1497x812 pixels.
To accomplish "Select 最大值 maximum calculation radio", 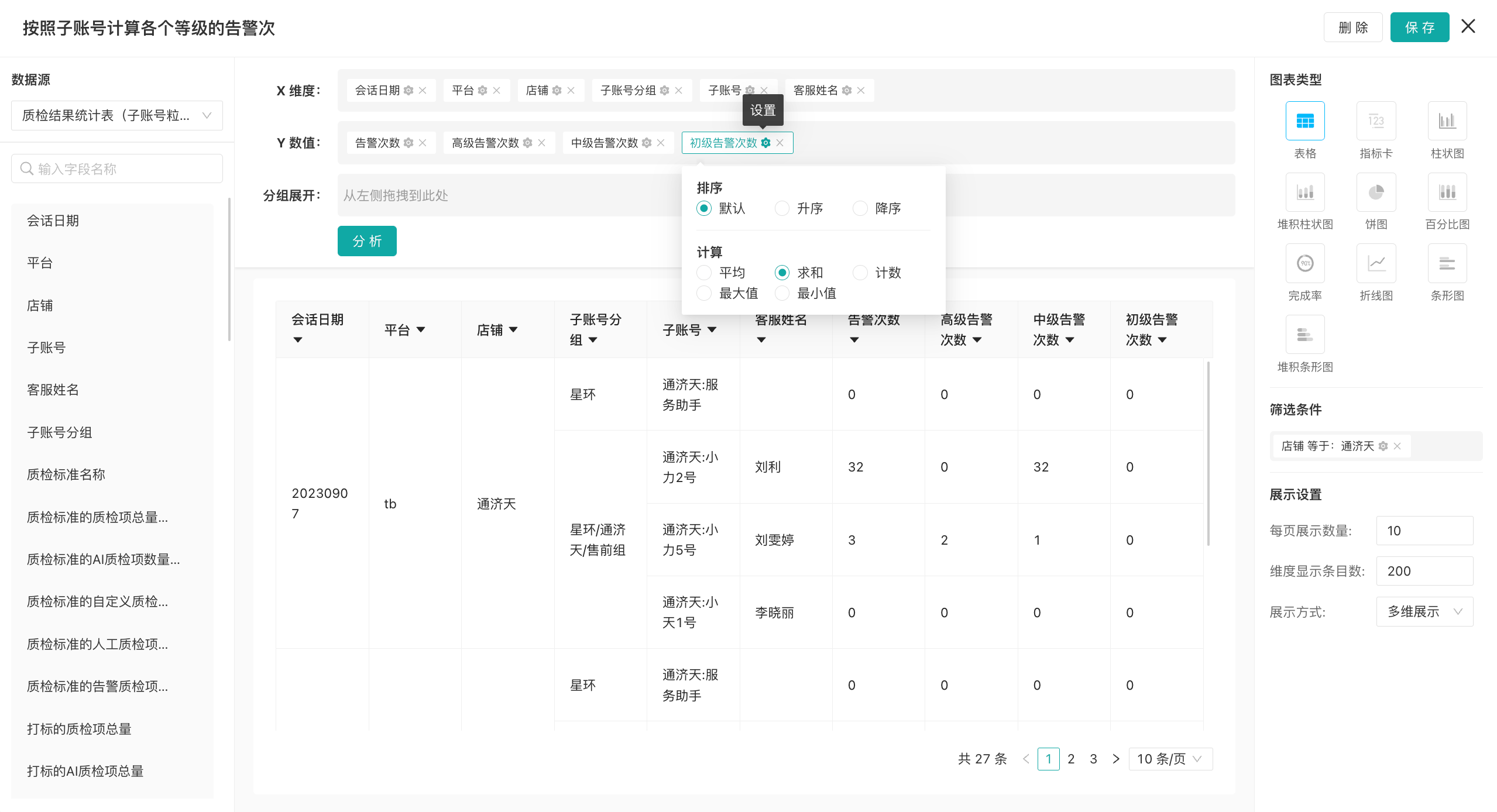I will click(x=704, y=293).
